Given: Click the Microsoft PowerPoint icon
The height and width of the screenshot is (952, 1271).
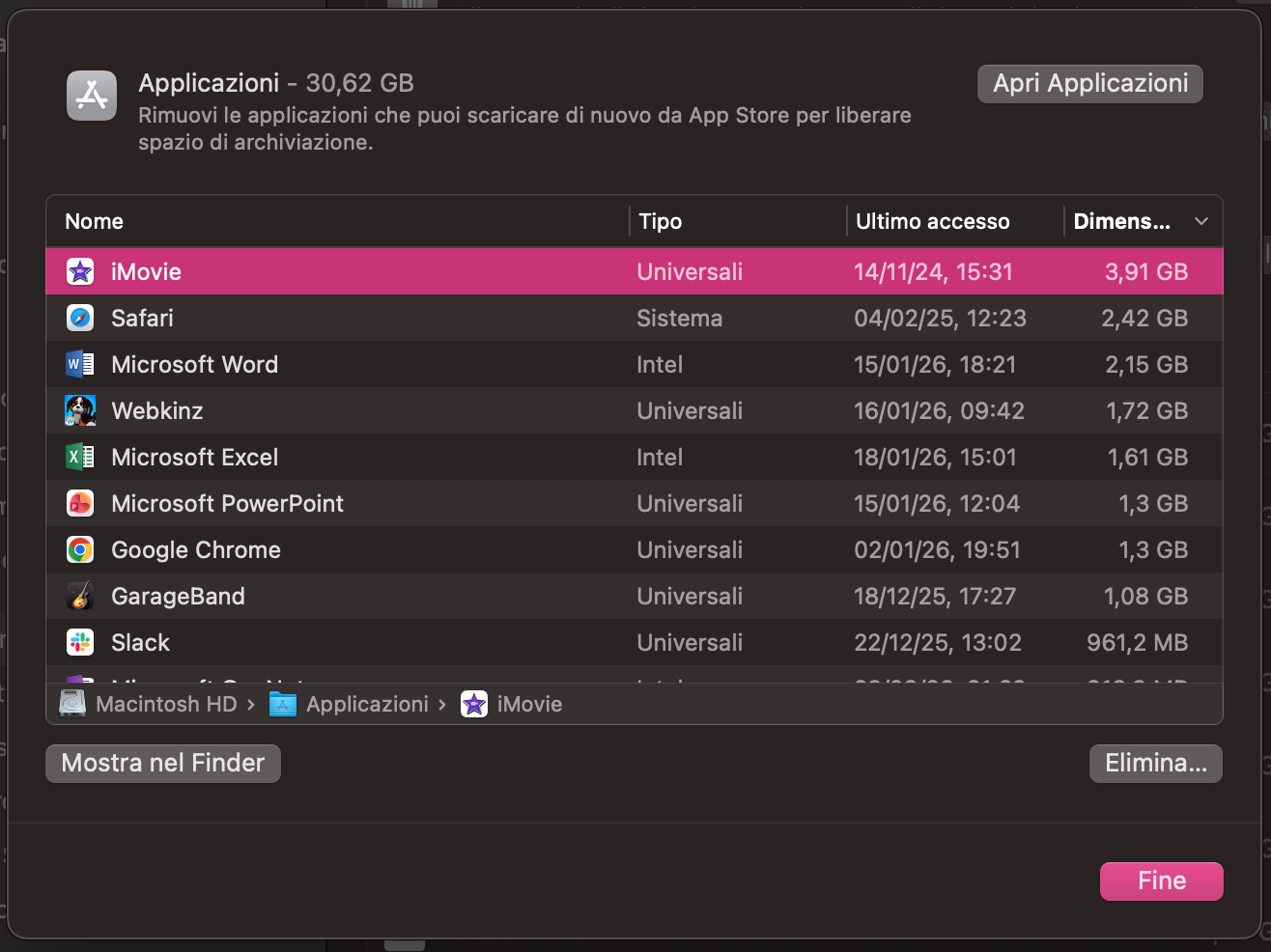Looking at the screenshot, I should click(x=80, y=504).
